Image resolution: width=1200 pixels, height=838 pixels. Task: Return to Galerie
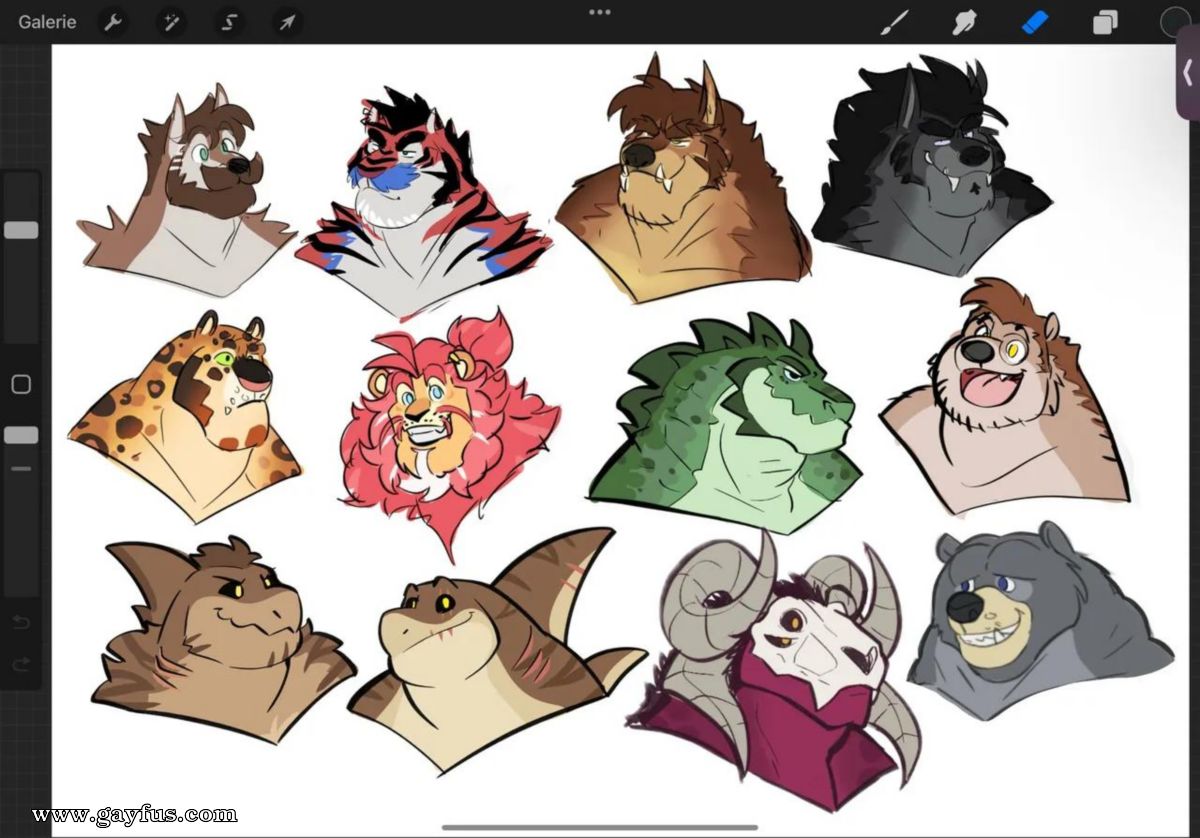pos(47,22)
